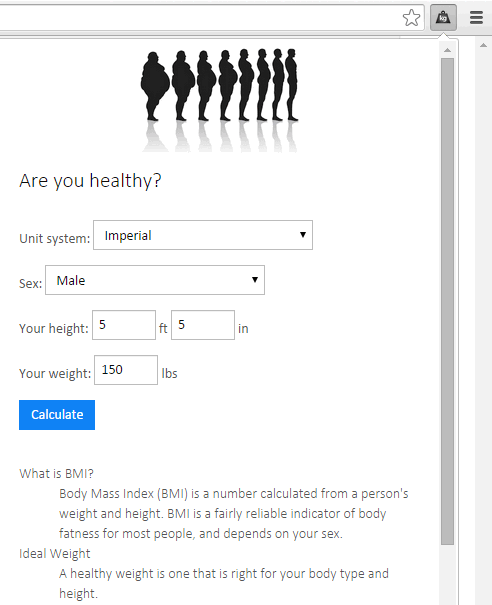
Task: Click the 'Sex:' label
Action: (x=30, y=284)
